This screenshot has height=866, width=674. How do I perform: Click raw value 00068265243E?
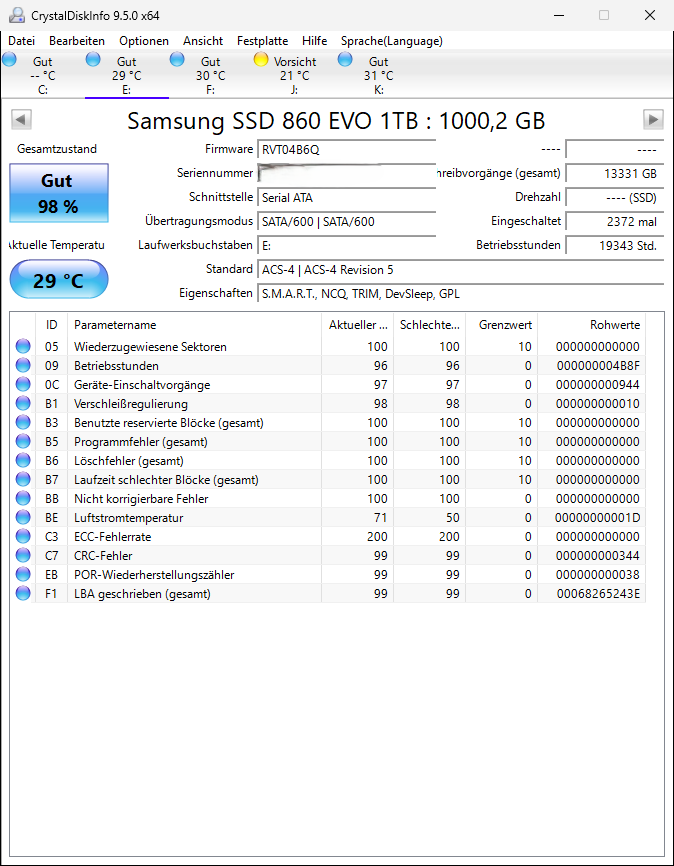coord(597,594)
